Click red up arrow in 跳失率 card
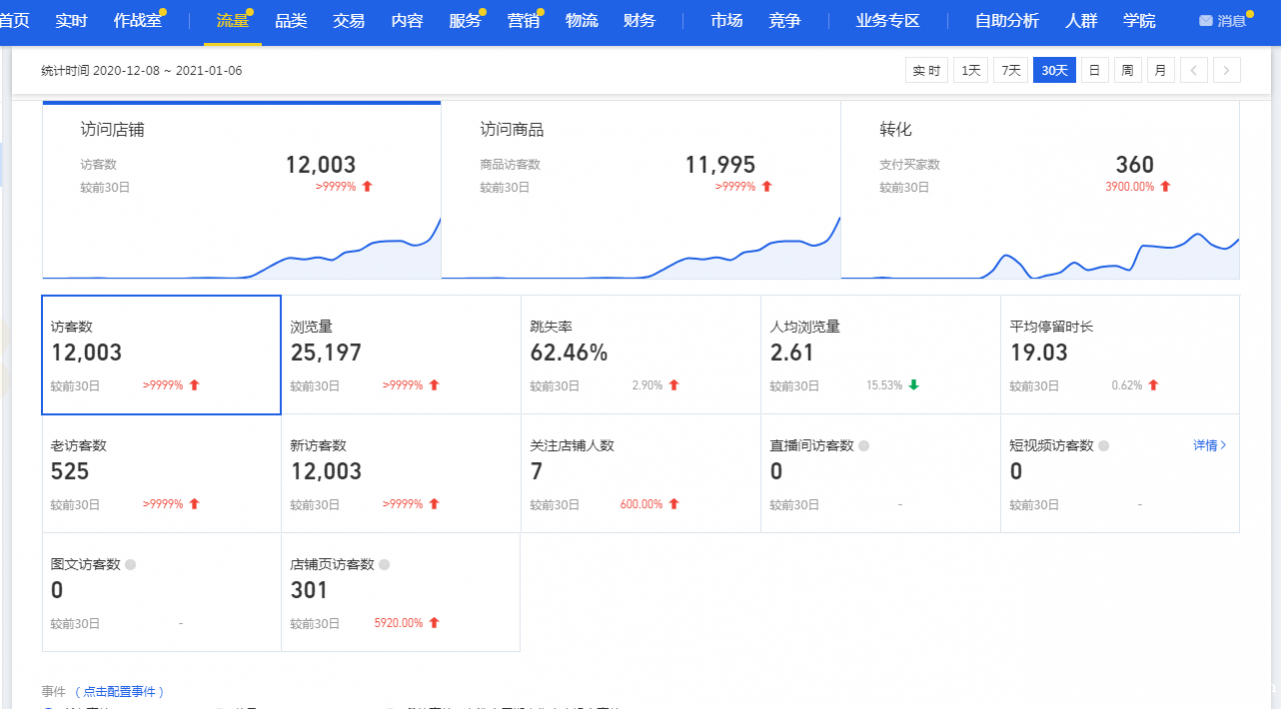This screenshot has width=1281, height=709. [674, 385]
